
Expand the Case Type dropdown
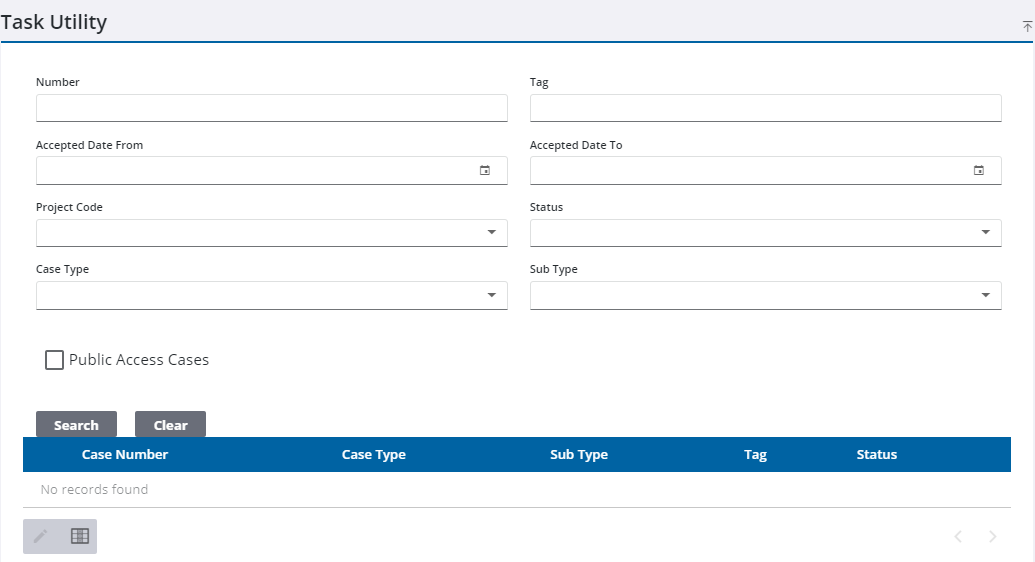[491, 295]
